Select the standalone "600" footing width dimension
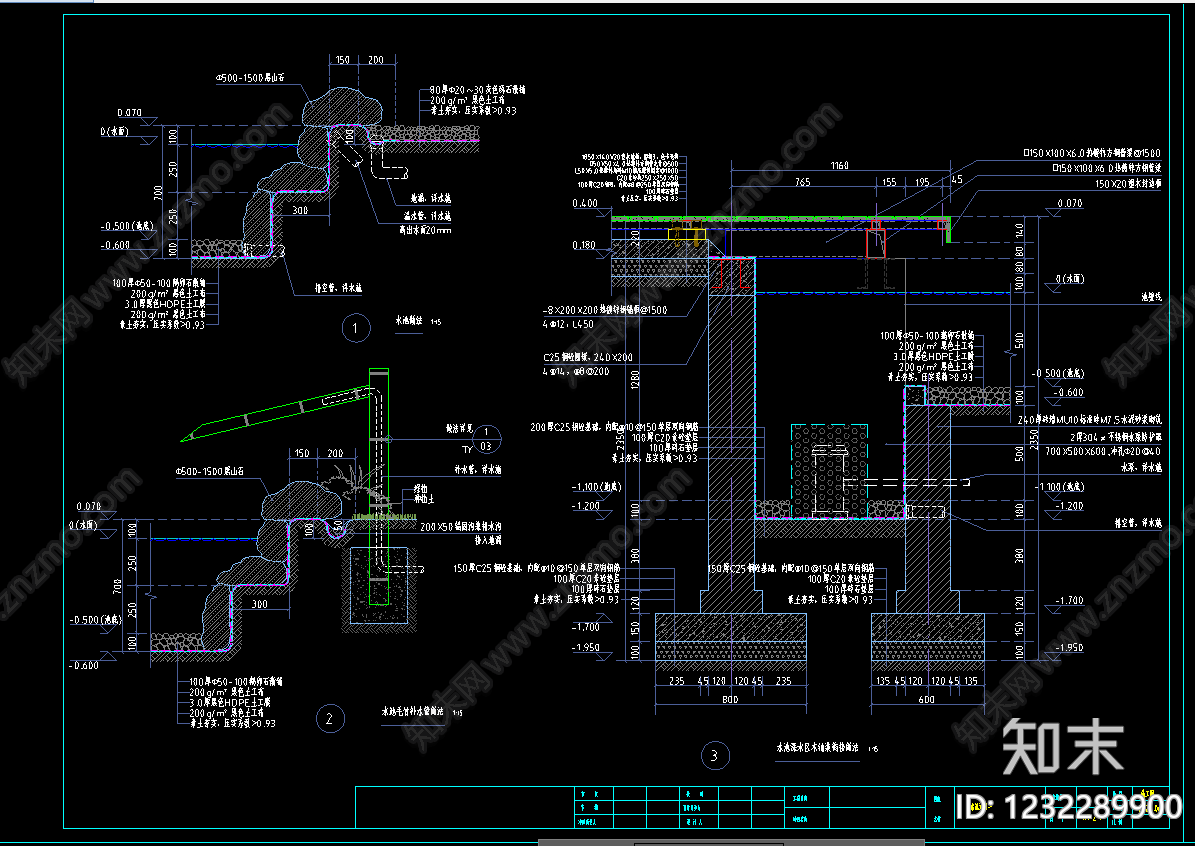The width and height of the screenshot is (1195, 846). pos(926,700)
